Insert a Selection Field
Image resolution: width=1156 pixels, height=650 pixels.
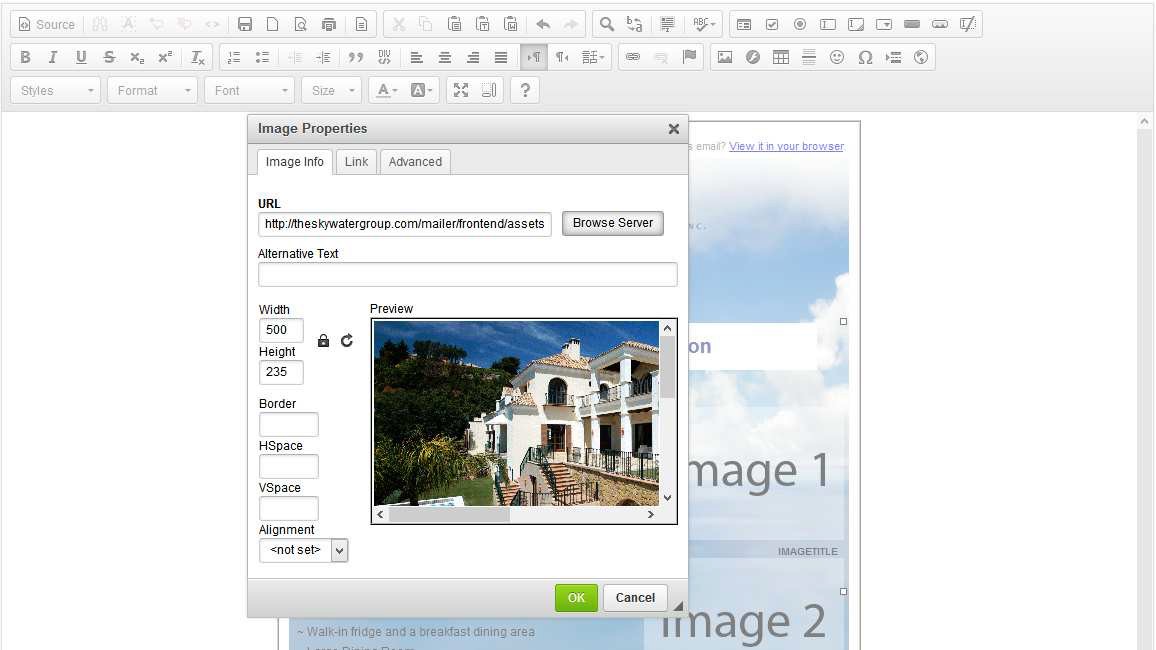(x=884, y=24)
